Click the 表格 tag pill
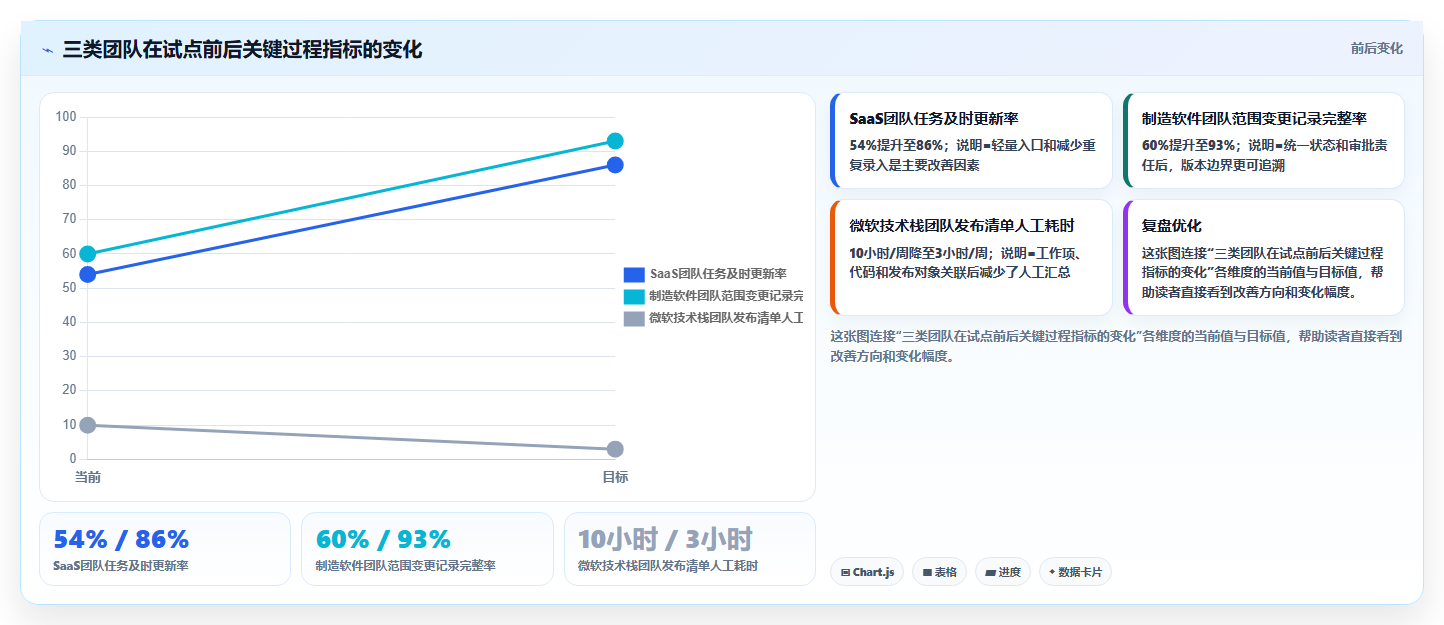 939,572
